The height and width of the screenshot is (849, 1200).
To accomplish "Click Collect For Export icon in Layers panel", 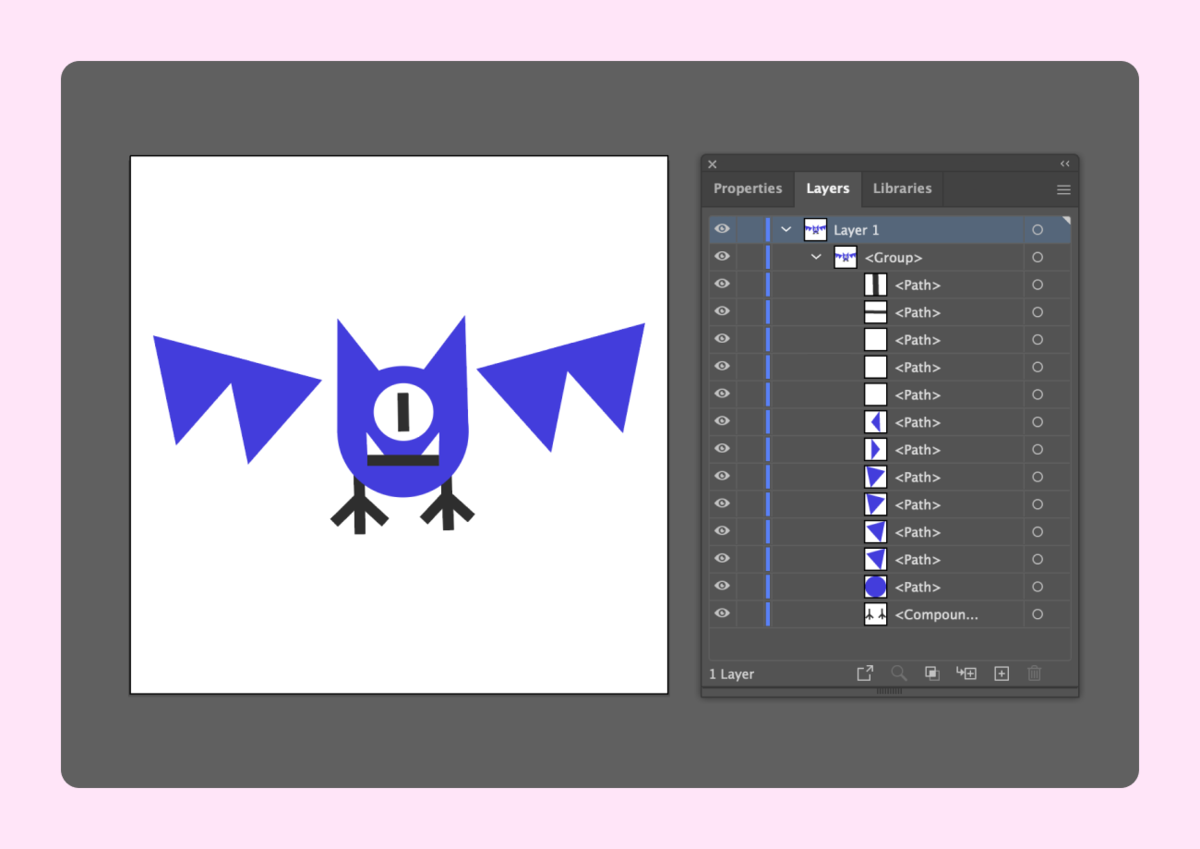I will click(865, 674).
